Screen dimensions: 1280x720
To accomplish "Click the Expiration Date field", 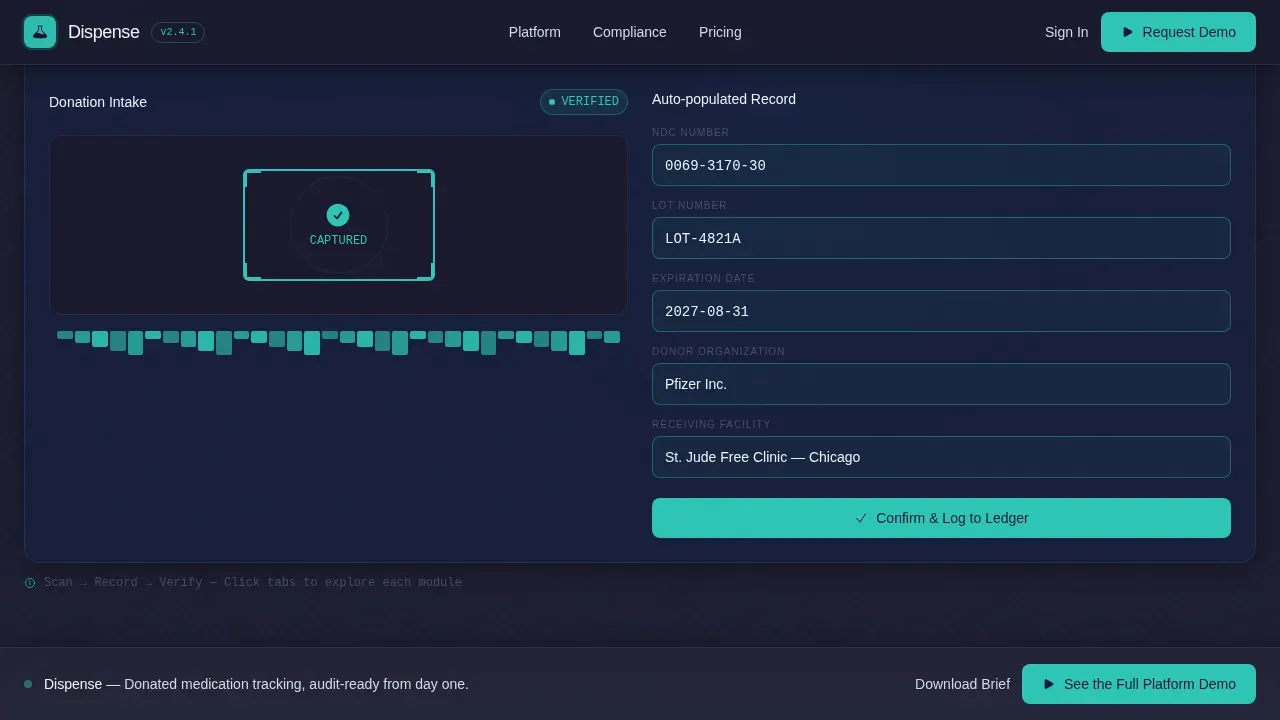I will 941,311.
